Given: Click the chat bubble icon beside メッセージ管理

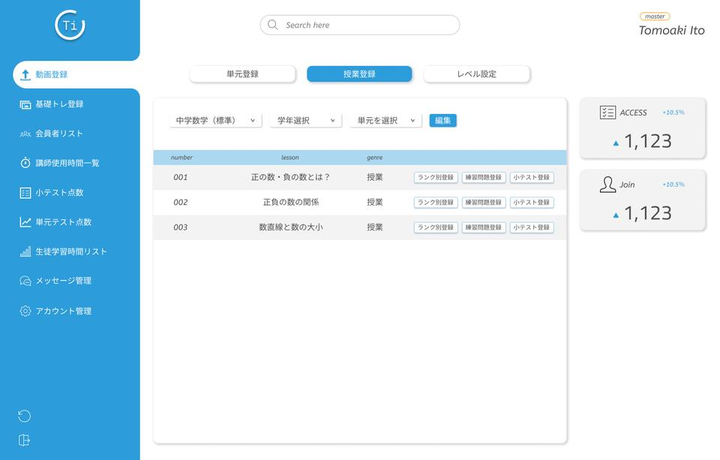Looking at the screenshot, I should pos(25,281).
